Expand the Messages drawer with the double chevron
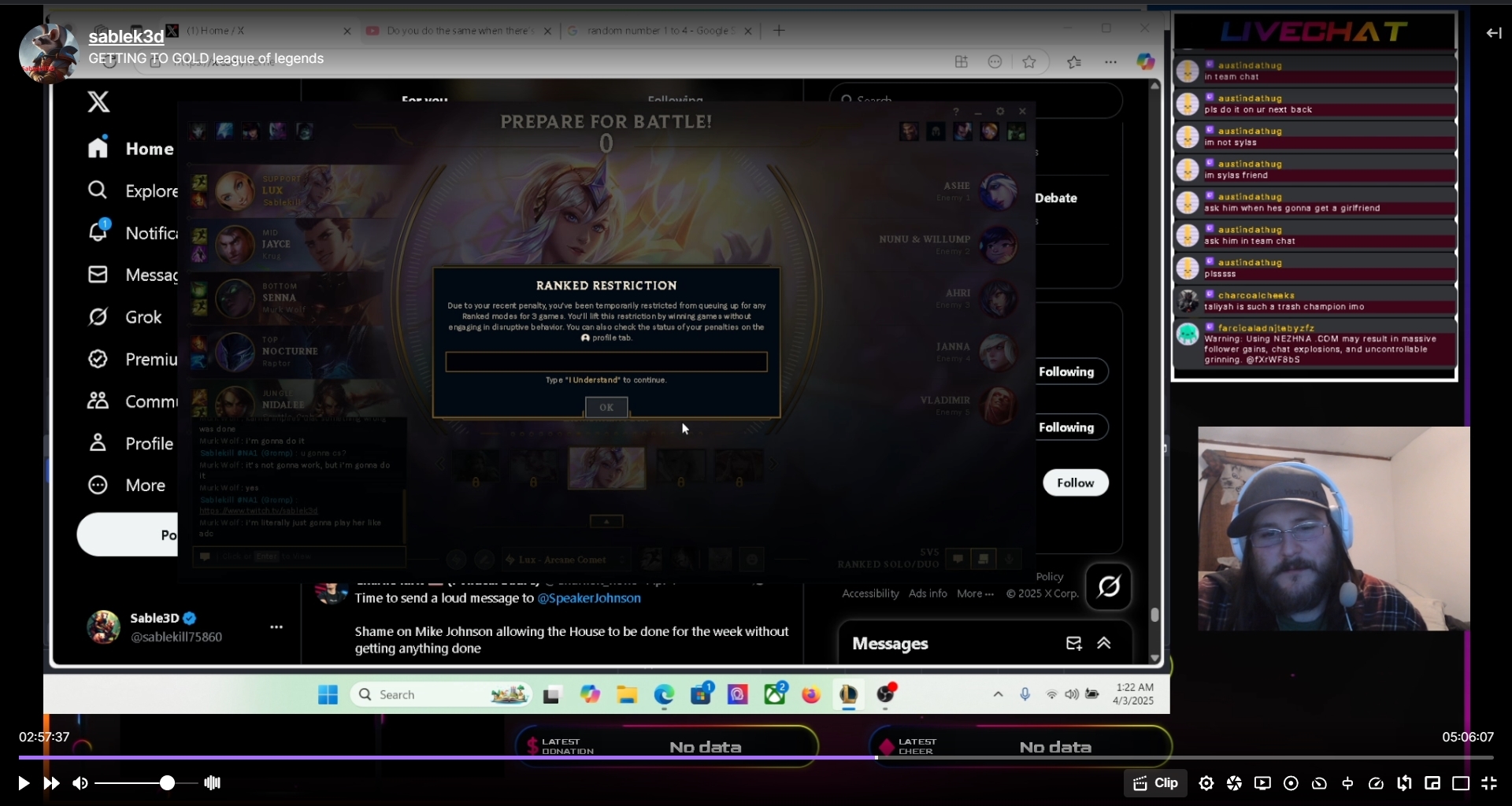 click(1104, 644)
